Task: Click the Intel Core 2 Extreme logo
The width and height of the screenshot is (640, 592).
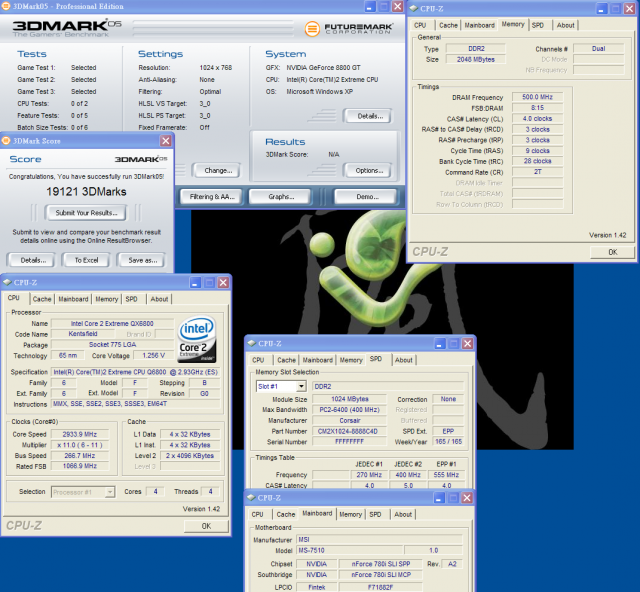Action: pyautogui.click(x=197, y=340)
